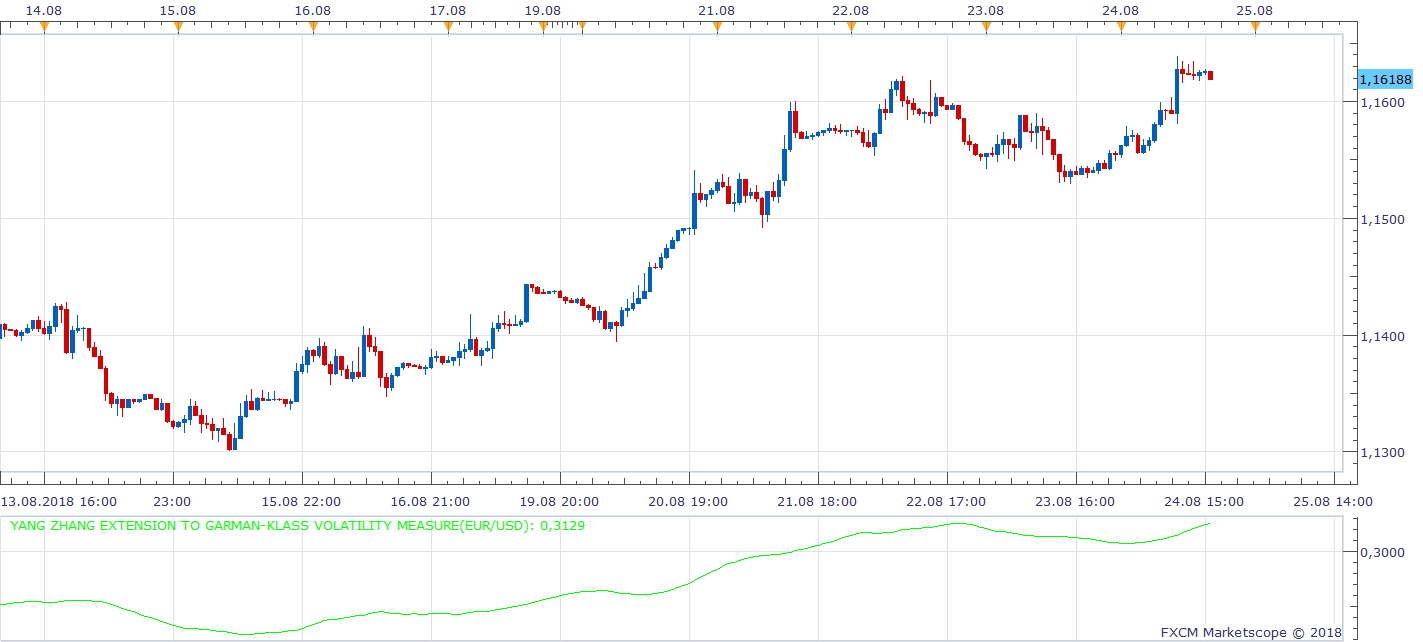Select the current price label 1,16188
Viewport: 1423px width, 642px height.
tap(1385, 79)
